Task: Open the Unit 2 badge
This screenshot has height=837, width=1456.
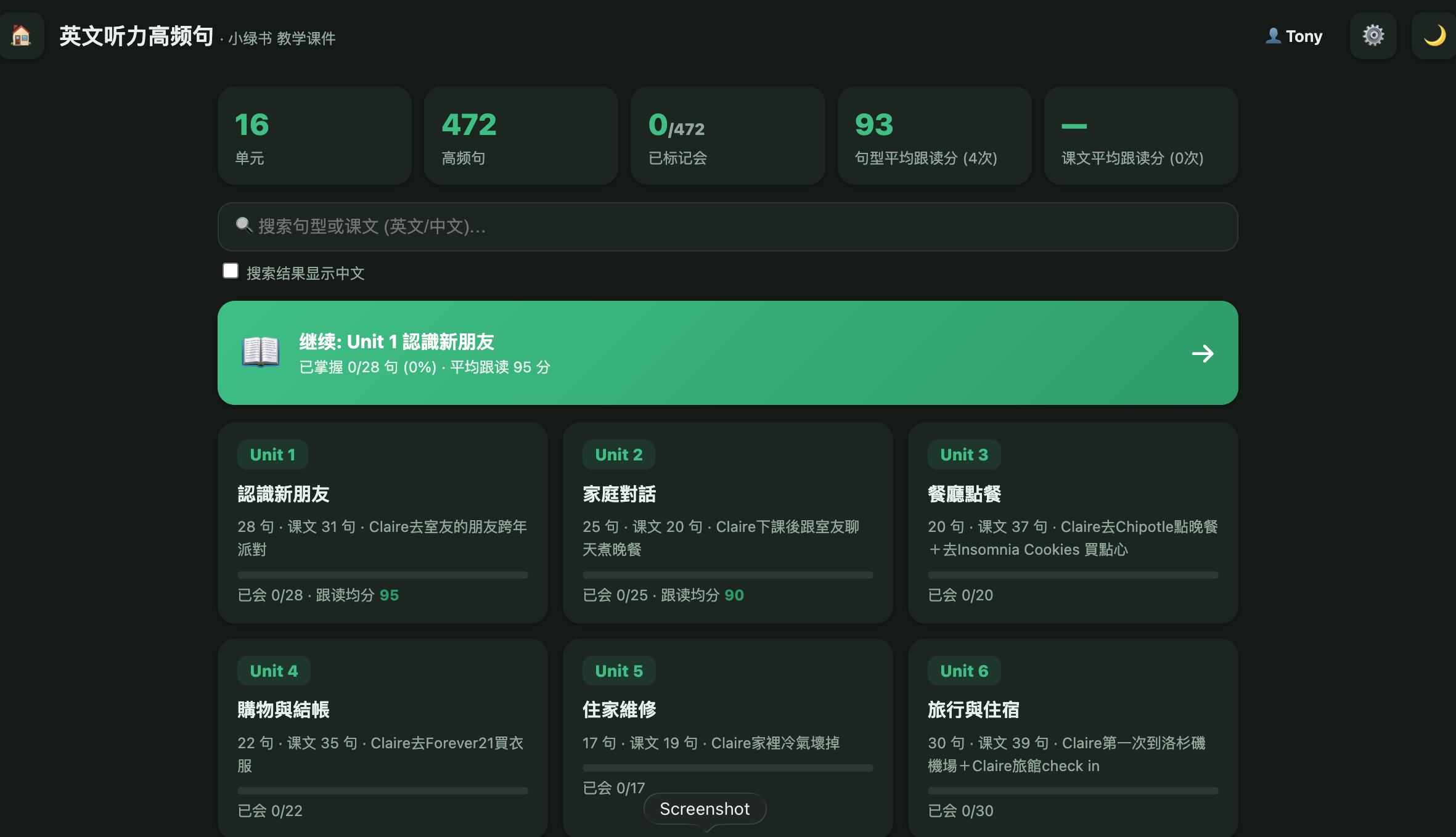Action: click(x=618, y=454)
